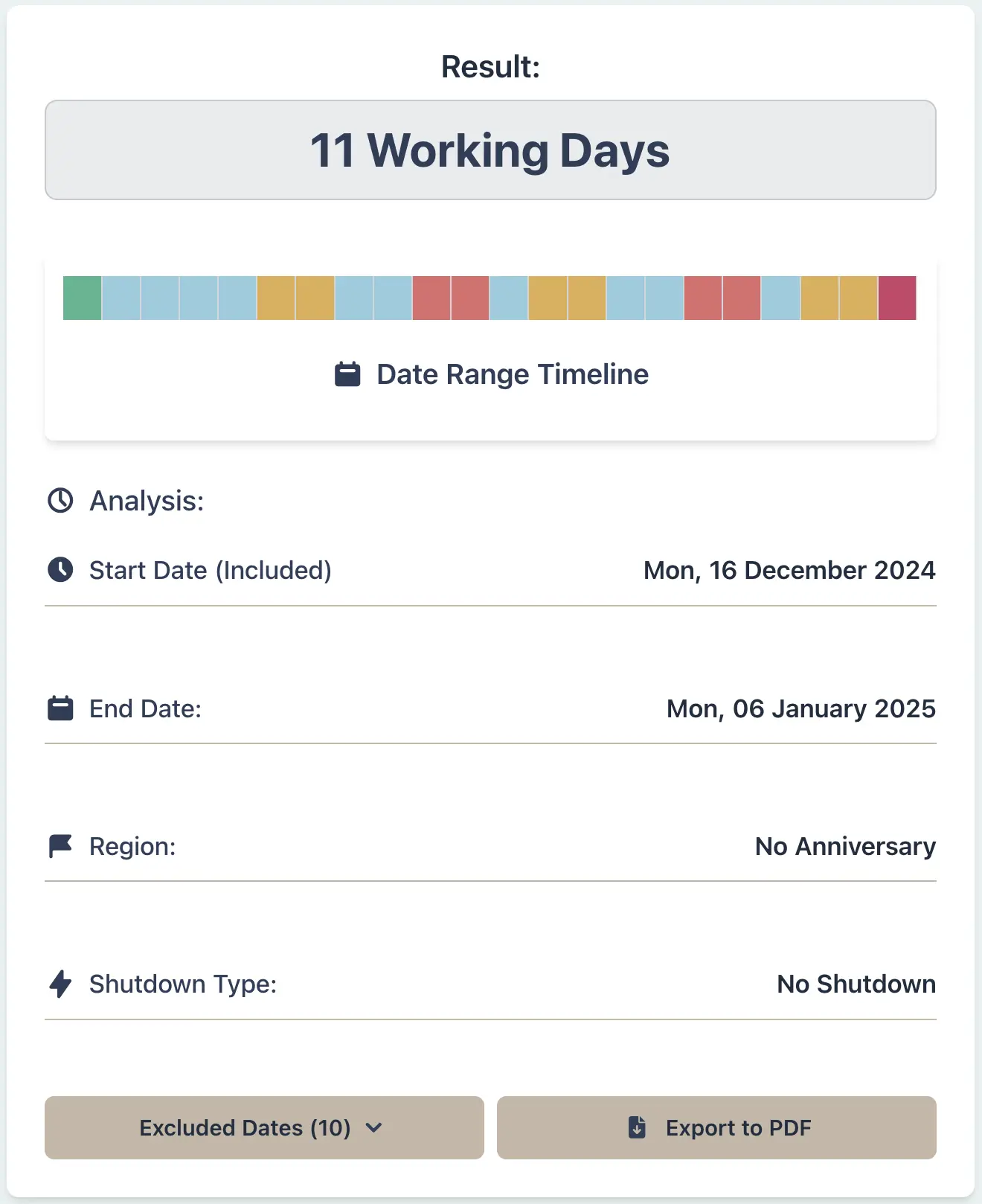The image size is (982, 1204).
Task: Click the lightning bolt icon beside Shutdown Type
Action: [x=60, y=984]
